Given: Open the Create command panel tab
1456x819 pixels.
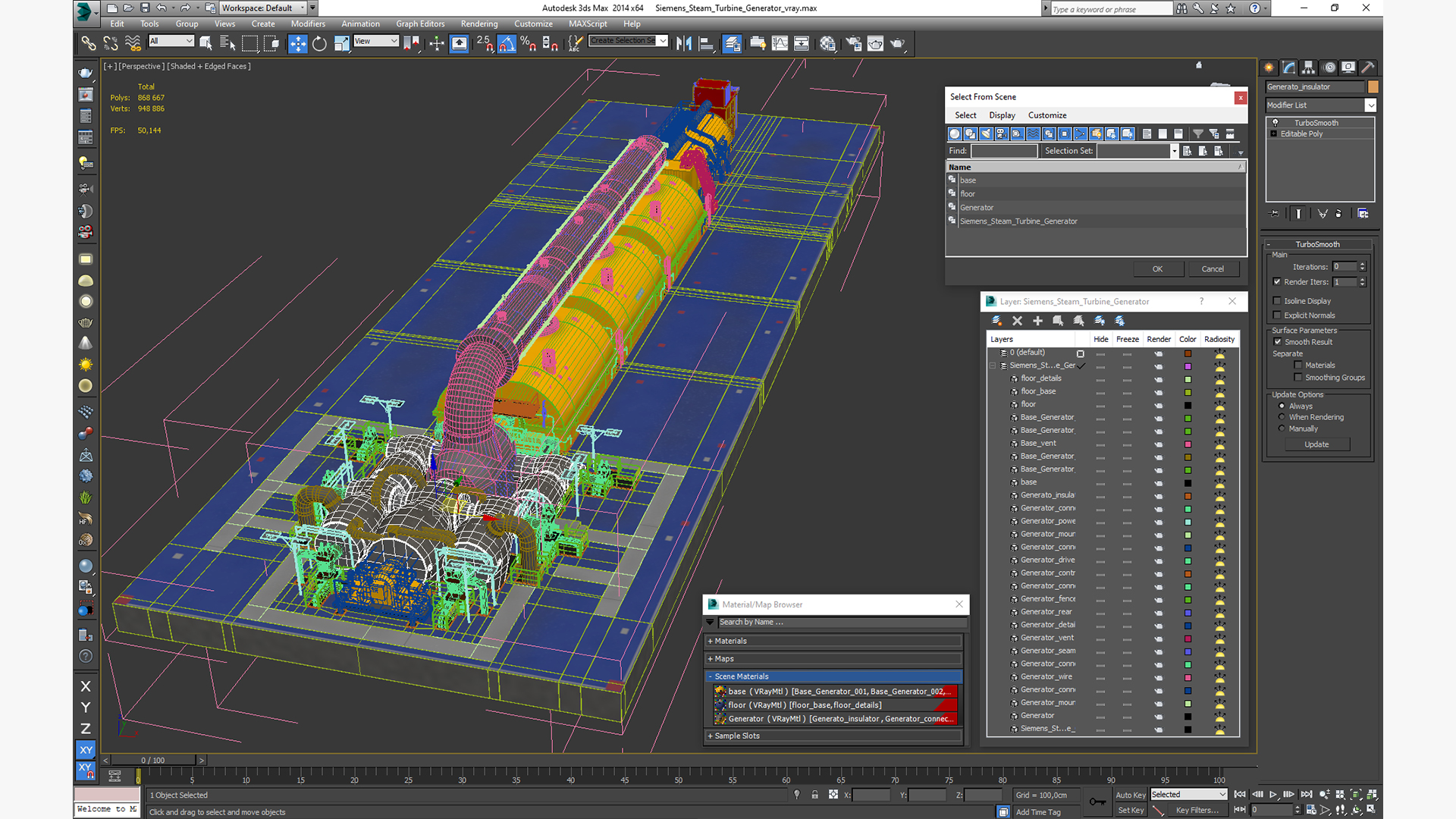Looking at the screenshot, I should [1269, 67].
